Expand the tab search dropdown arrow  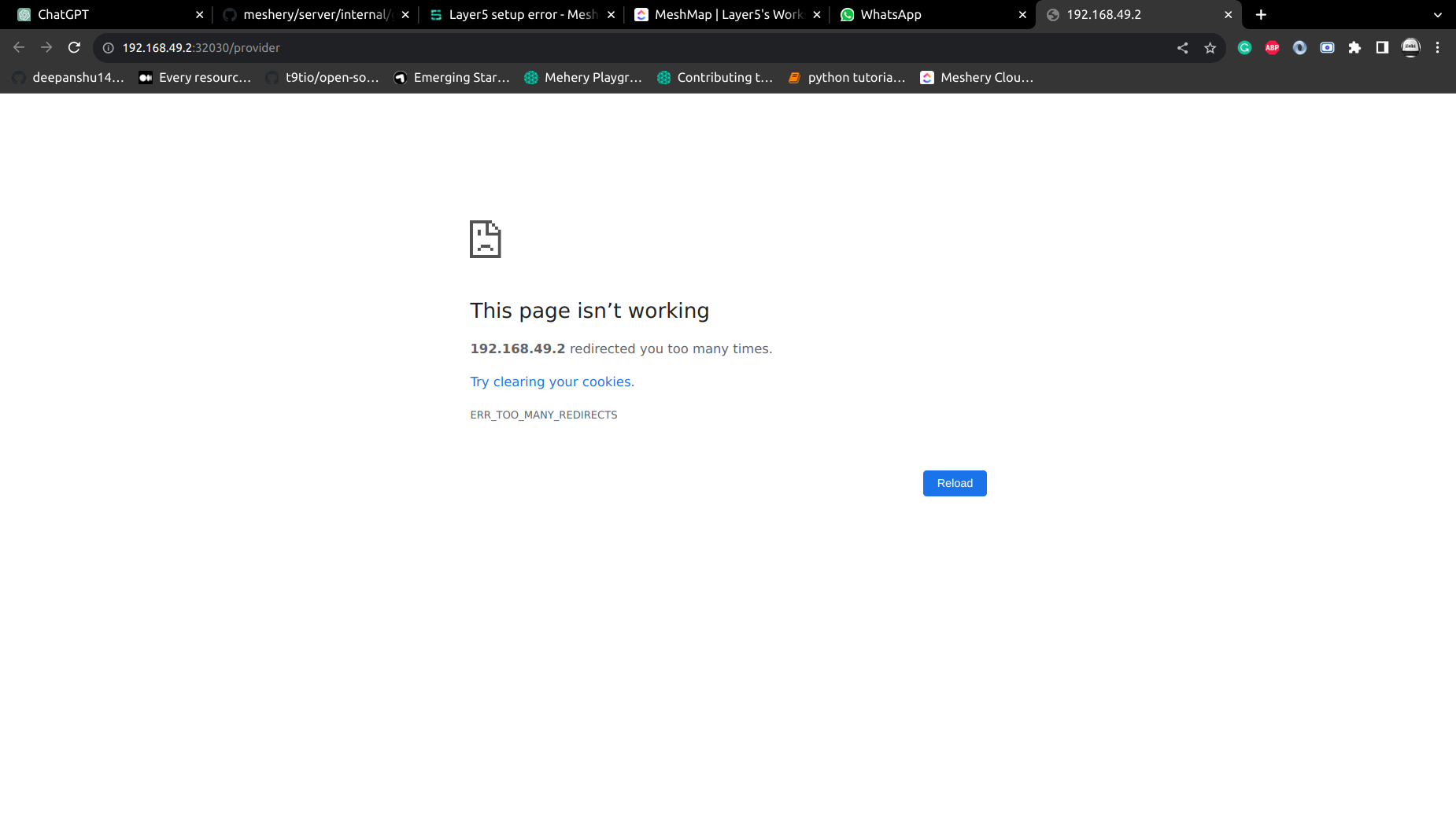coord(1438,15)
